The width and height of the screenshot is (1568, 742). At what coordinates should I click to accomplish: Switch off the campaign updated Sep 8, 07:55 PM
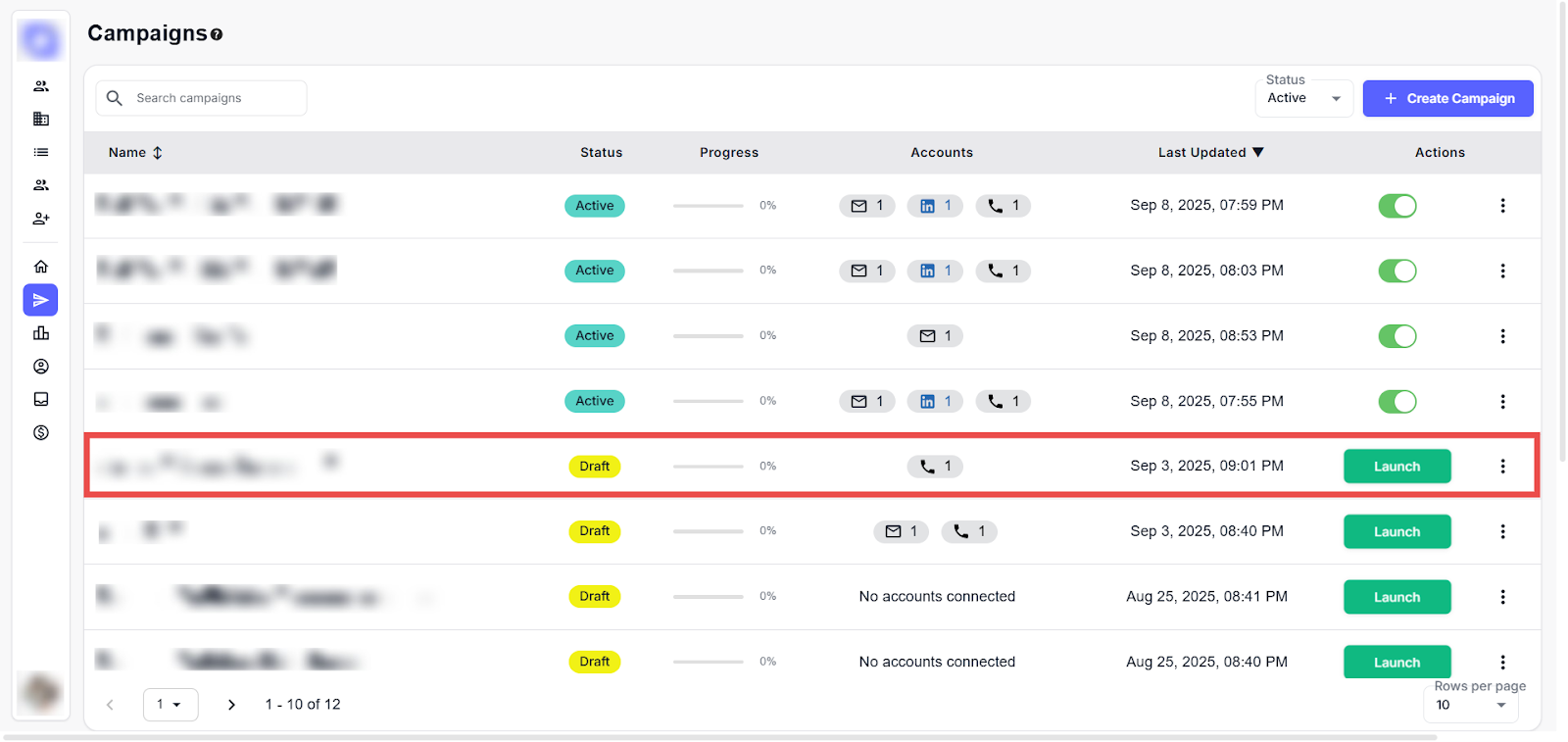tap(1396, 402)
